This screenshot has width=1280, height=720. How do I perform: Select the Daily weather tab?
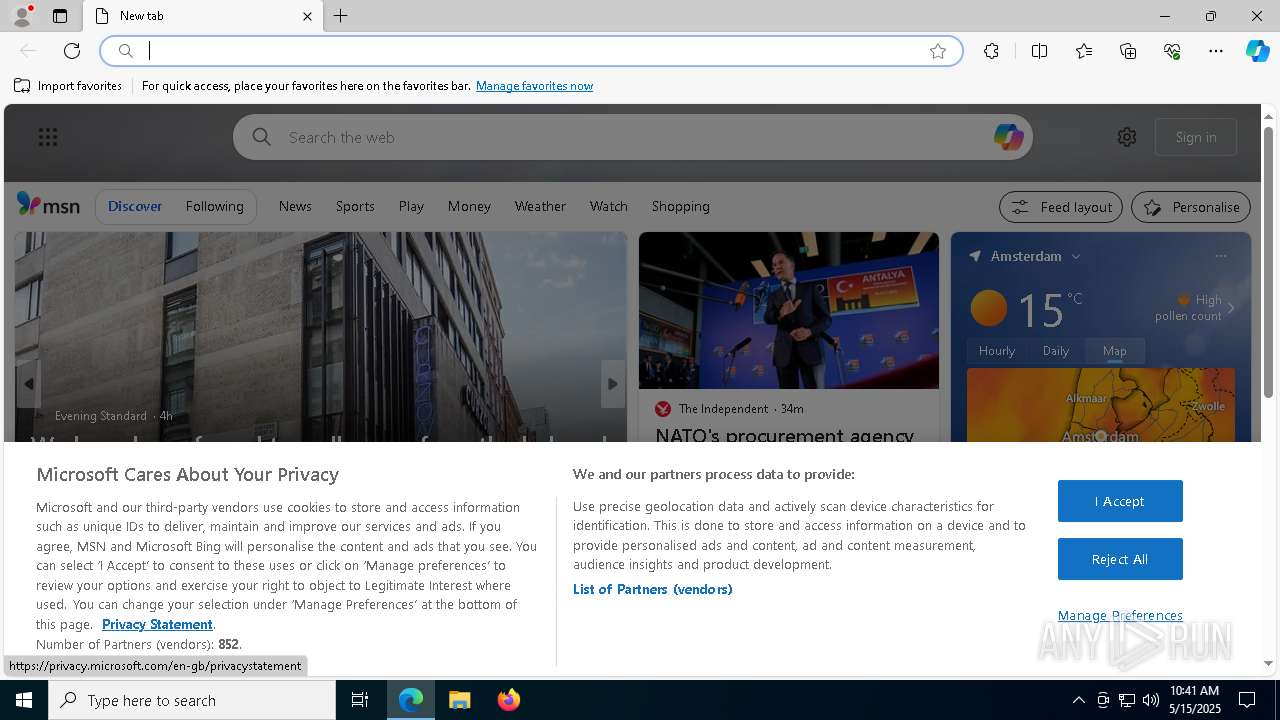point(1056,351)
